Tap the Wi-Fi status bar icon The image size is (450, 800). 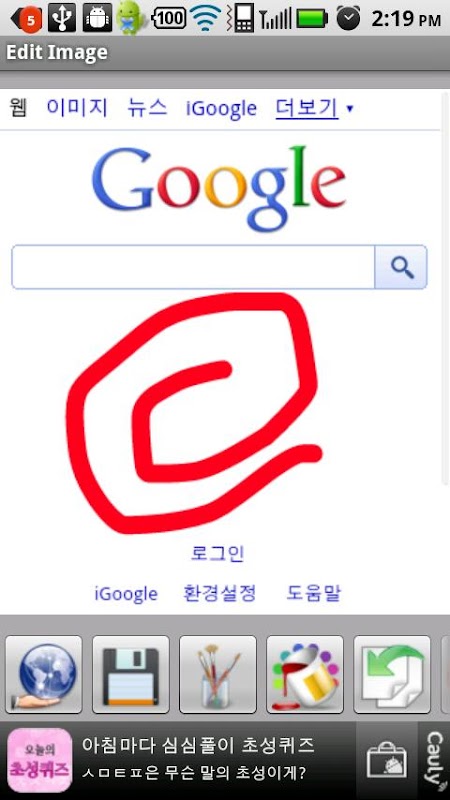coord(206,18)
